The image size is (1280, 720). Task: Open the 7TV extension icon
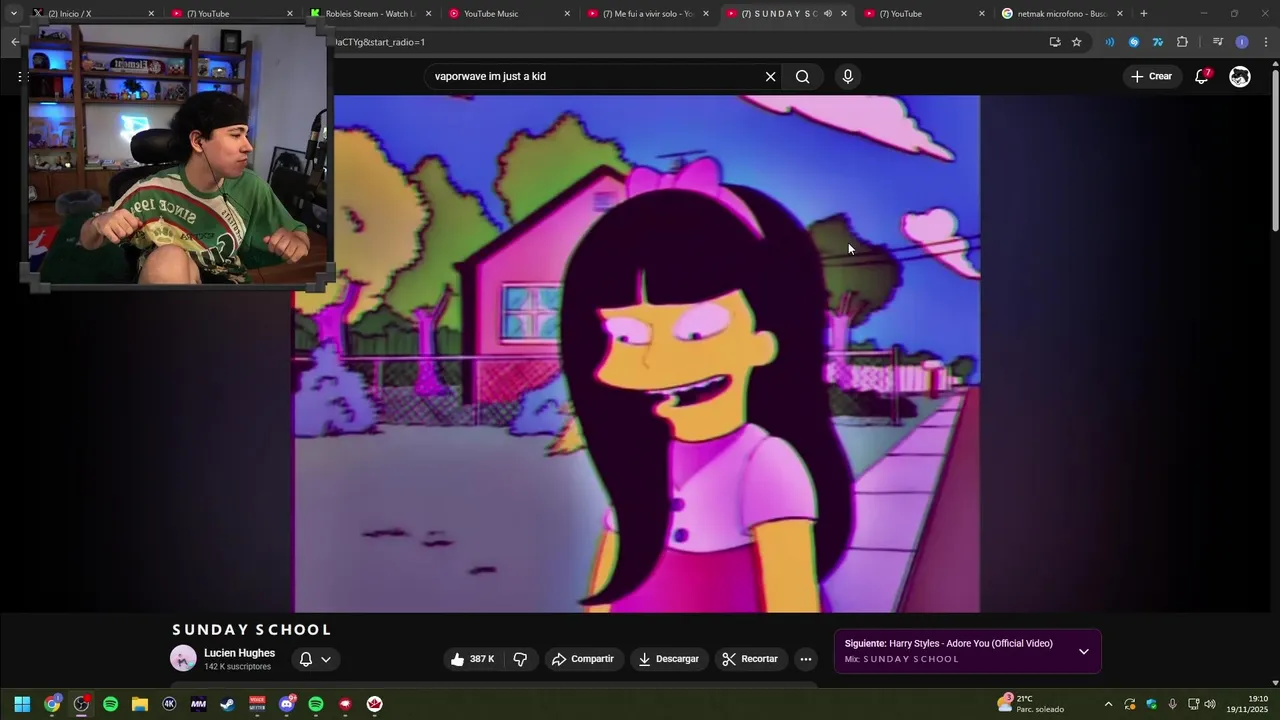(1158, 42)
